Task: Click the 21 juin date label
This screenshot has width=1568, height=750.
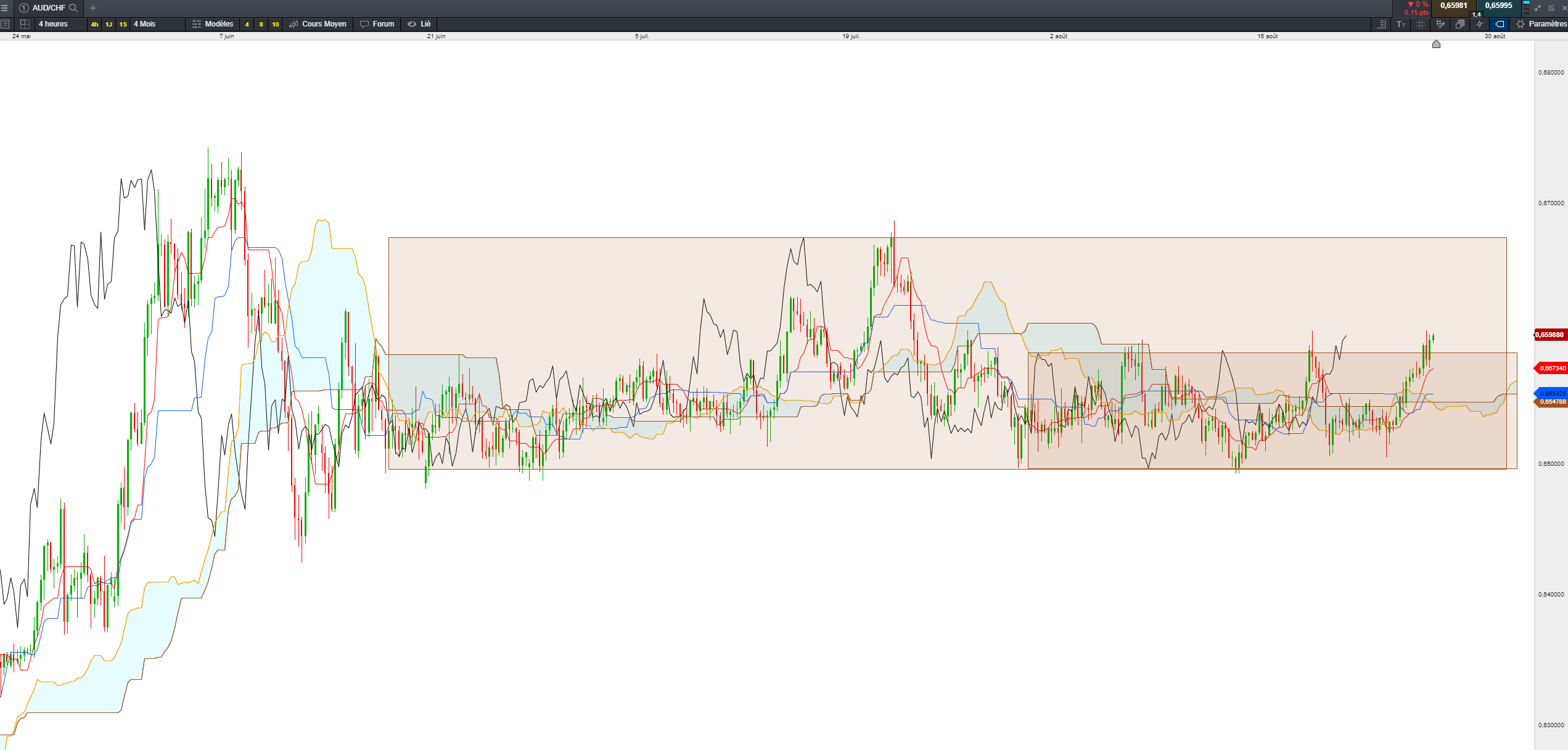Action: pyautogui.click(x=437, y=36)
